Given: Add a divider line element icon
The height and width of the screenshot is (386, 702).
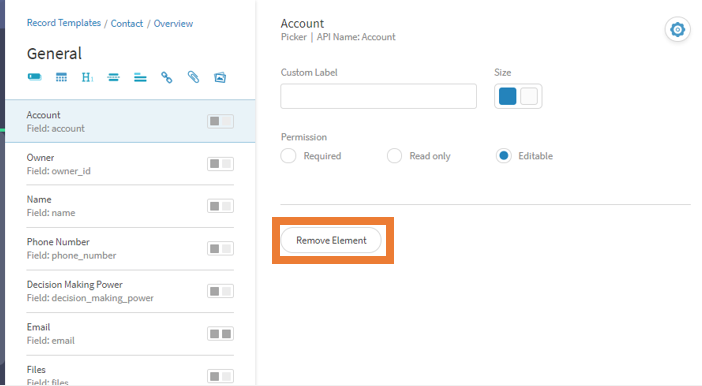Looking at the screenshot, I should click(113, 77).
